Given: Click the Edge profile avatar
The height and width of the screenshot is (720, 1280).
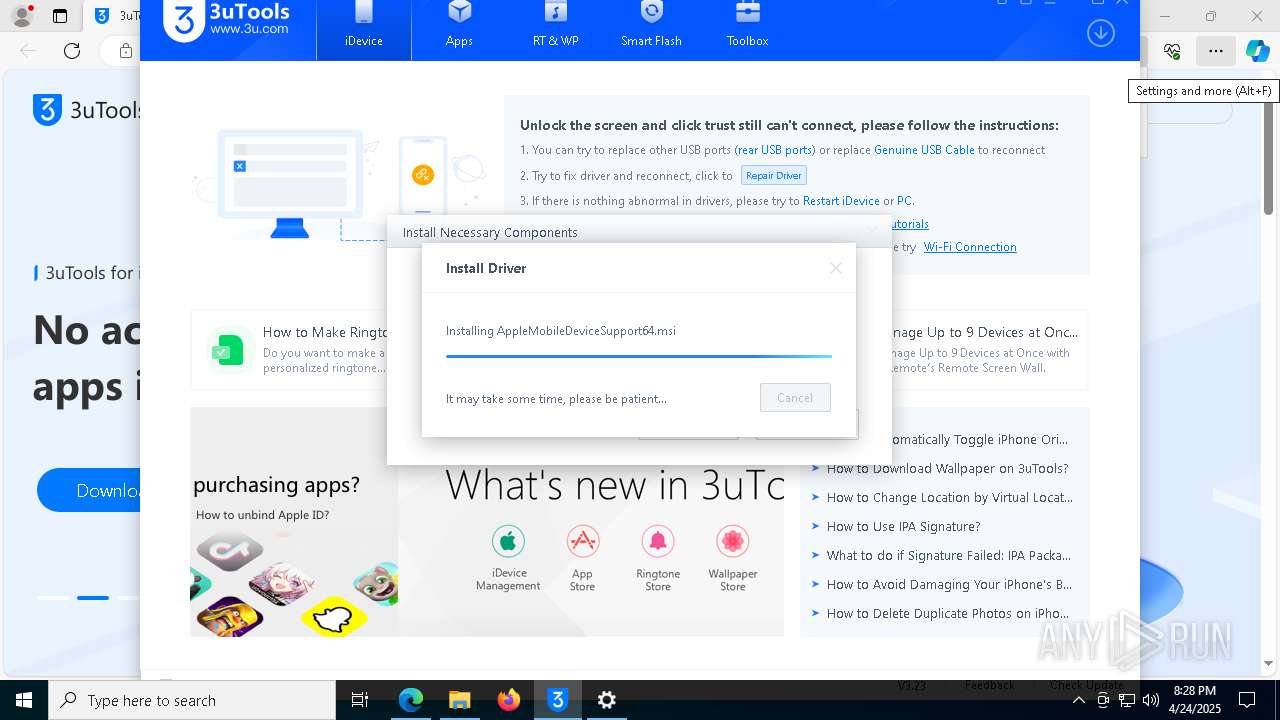Looking at the screenshot, I should pos(22,16).
